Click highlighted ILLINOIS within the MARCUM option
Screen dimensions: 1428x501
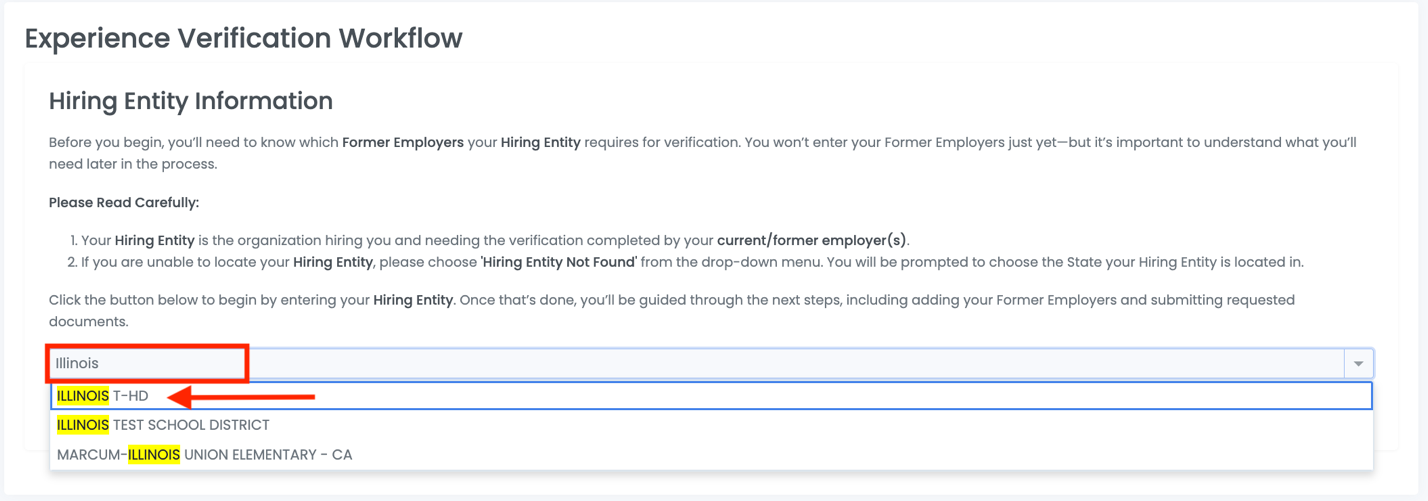click(x=154, y=455)
